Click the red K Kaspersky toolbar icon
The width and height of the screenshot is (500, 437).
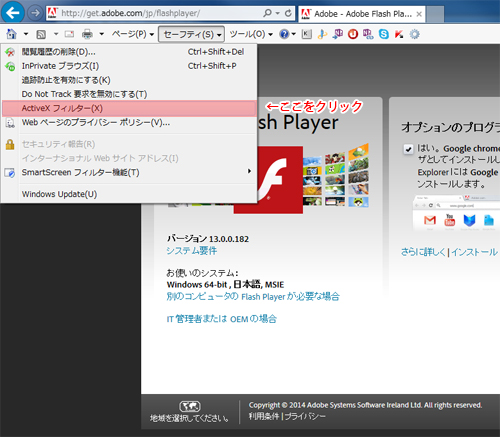click(399, 34)
